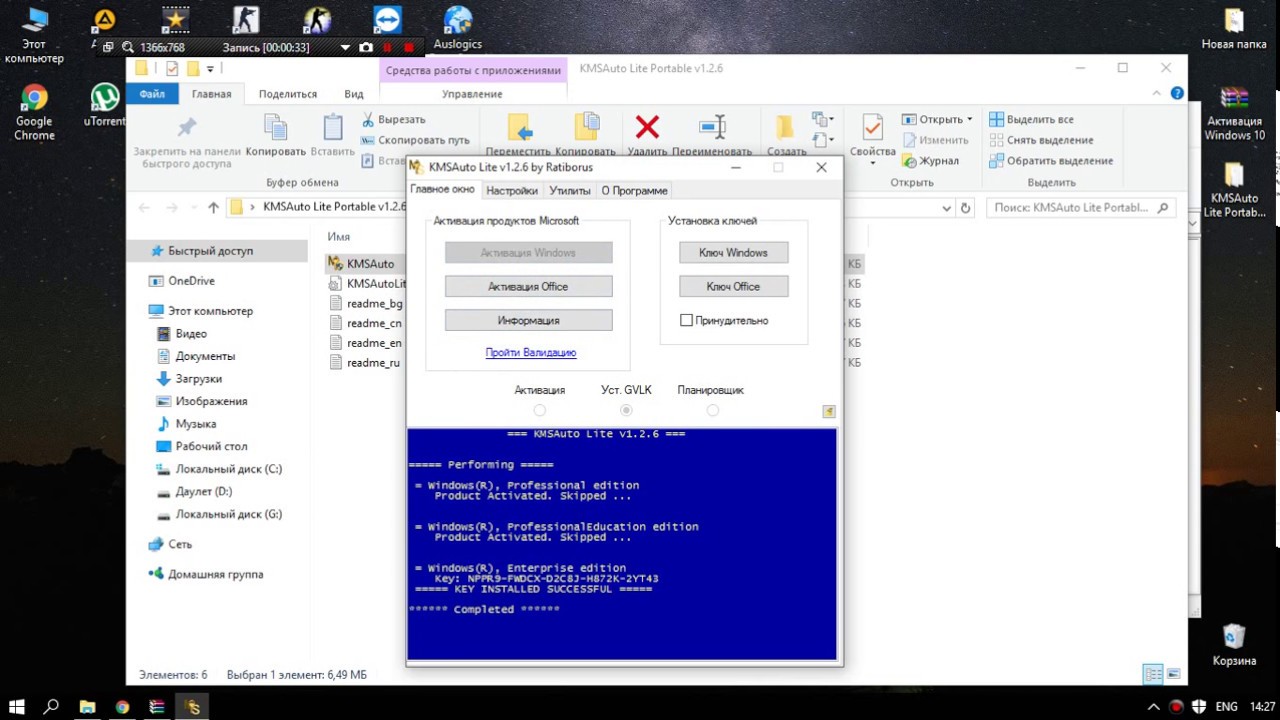Open the Файл menu in Explorer

152,94
